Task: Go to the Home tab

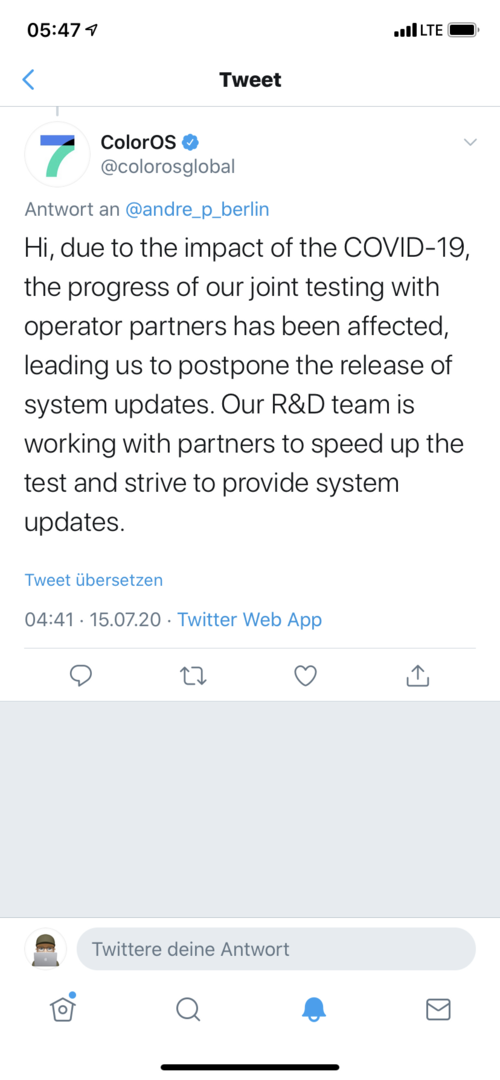Action: tap(63, 1009)
